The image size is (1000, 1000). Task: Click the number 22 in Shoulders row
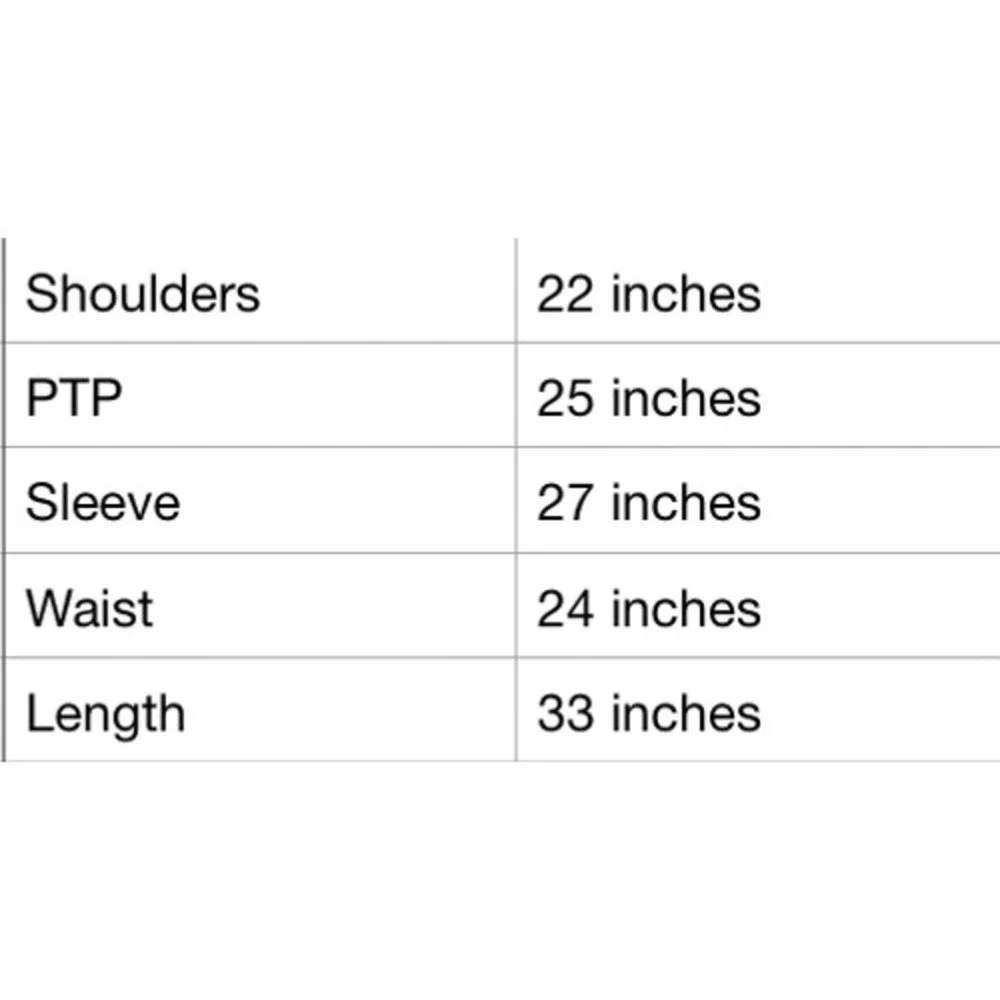coord(565,294)
